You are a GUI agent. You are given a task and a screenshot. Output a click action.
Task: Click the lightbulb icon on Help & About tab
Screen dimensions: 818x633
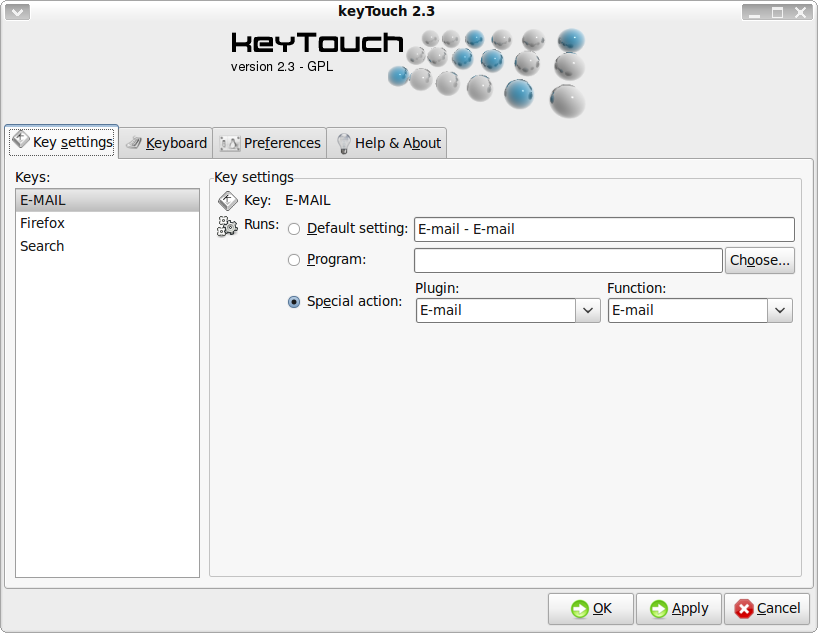(343, 143)
